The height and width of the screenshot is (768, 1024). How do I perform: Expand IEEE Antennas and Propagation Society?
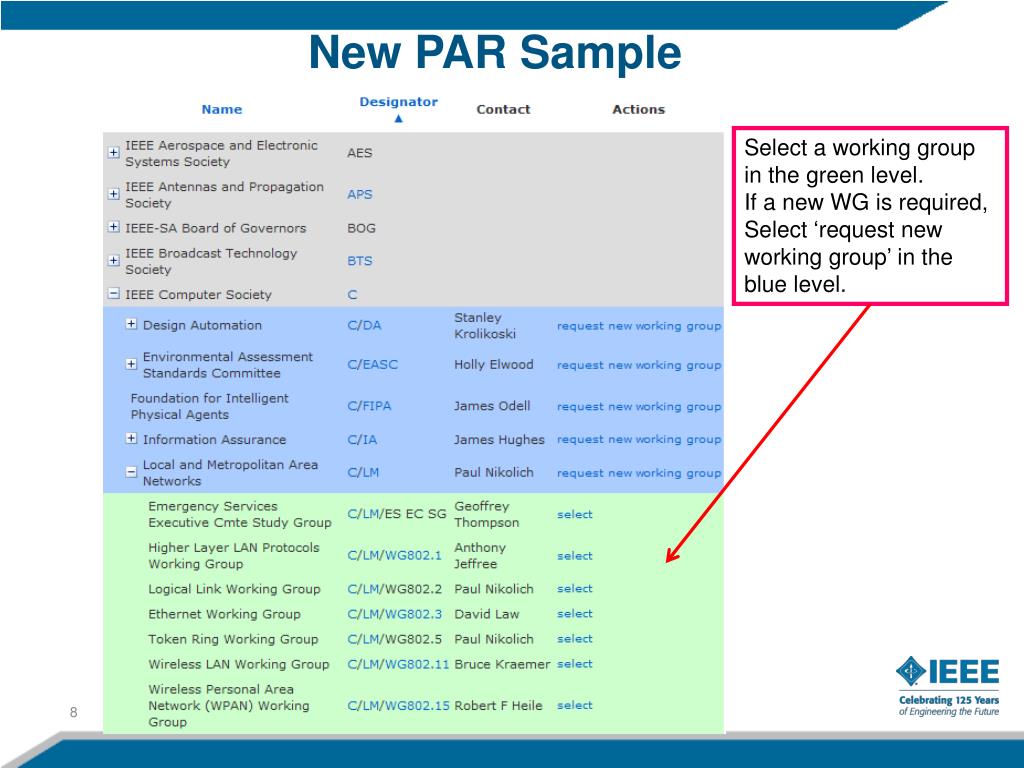pos(114,194)
